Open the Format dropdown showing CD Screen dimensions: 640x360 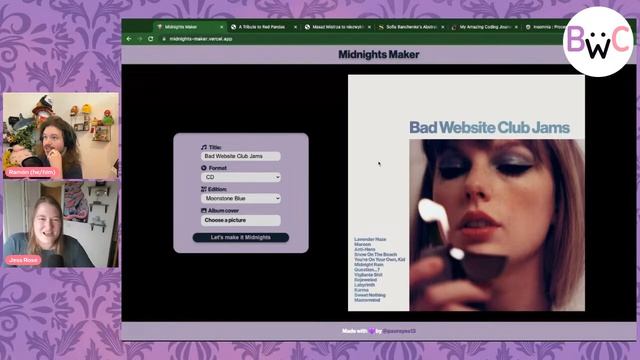point(241,177)
